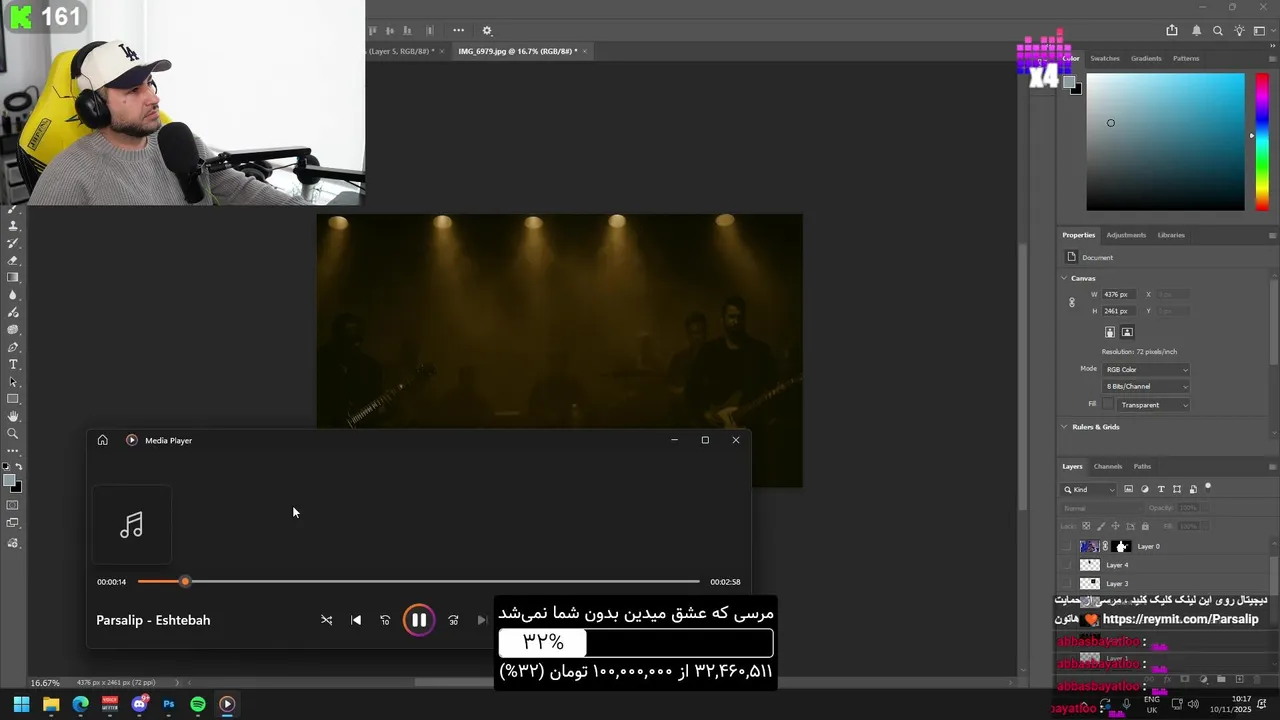Open the Transparent fill dropdown
This screenshot has width=1280, height=720.
(x=1154, y=405)
